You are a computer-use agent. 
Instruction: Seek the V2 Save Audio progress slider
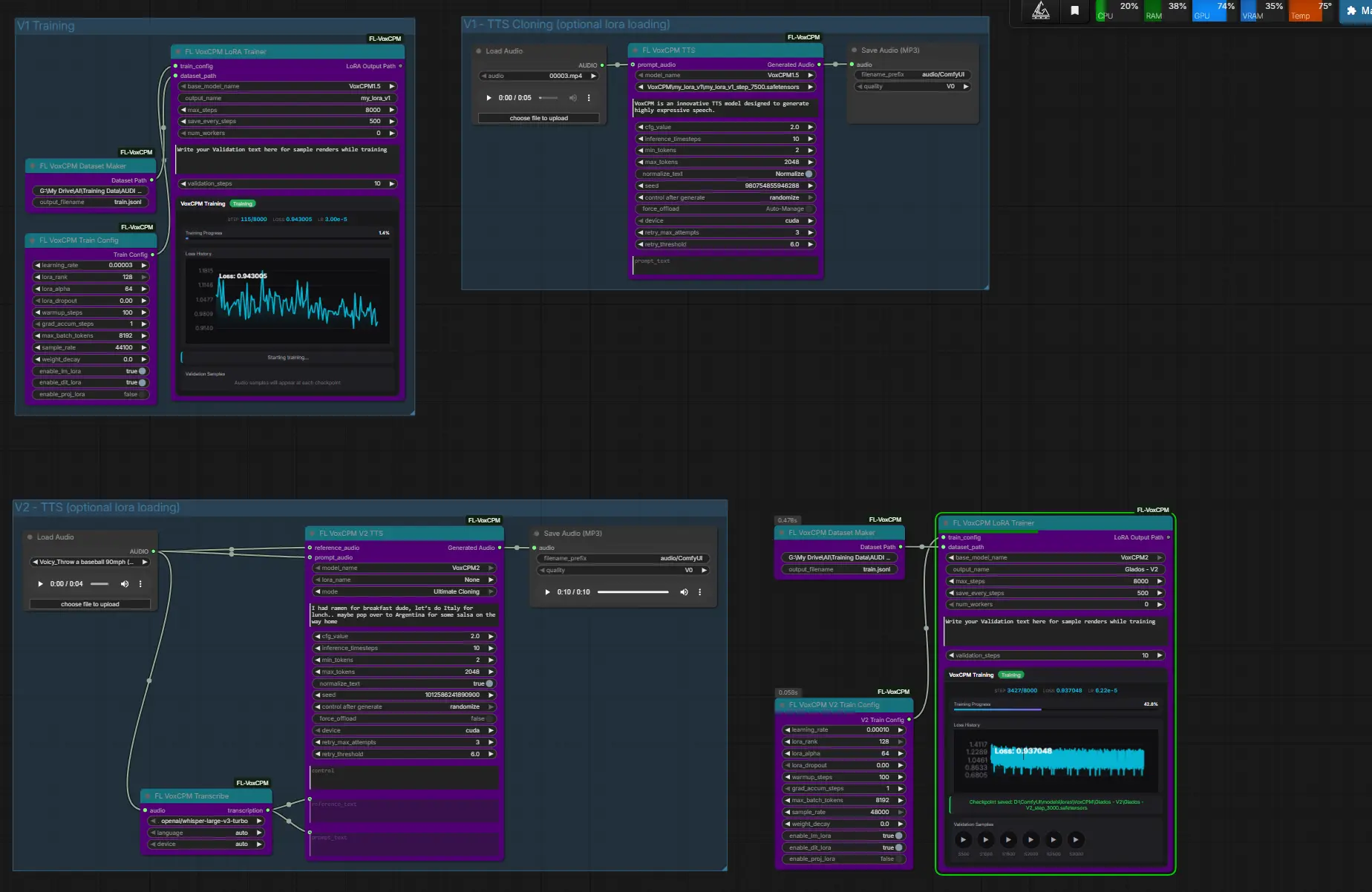633,592
